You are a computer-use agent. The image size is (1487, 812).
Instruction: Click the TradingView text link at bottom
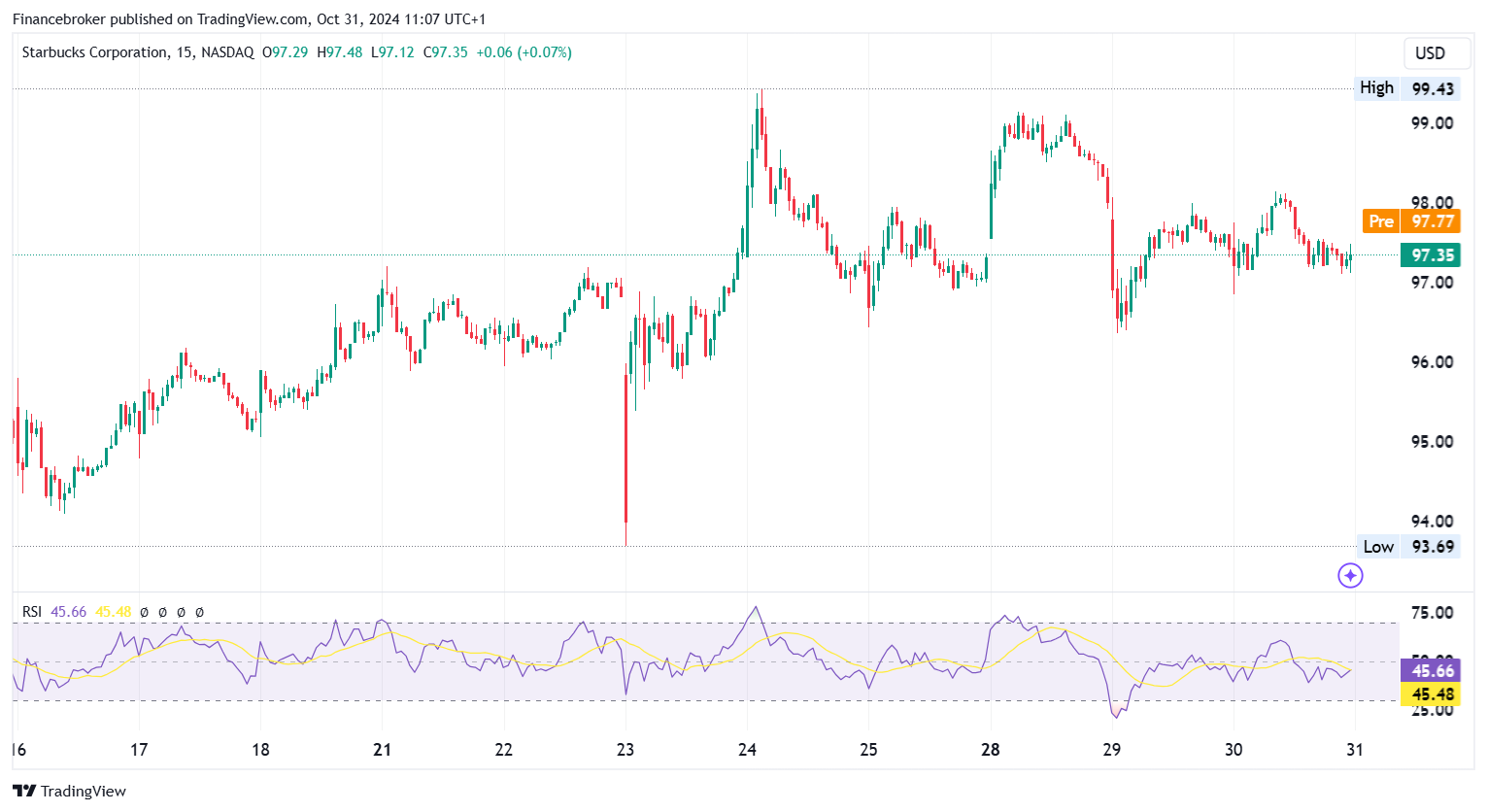point(84,791)
